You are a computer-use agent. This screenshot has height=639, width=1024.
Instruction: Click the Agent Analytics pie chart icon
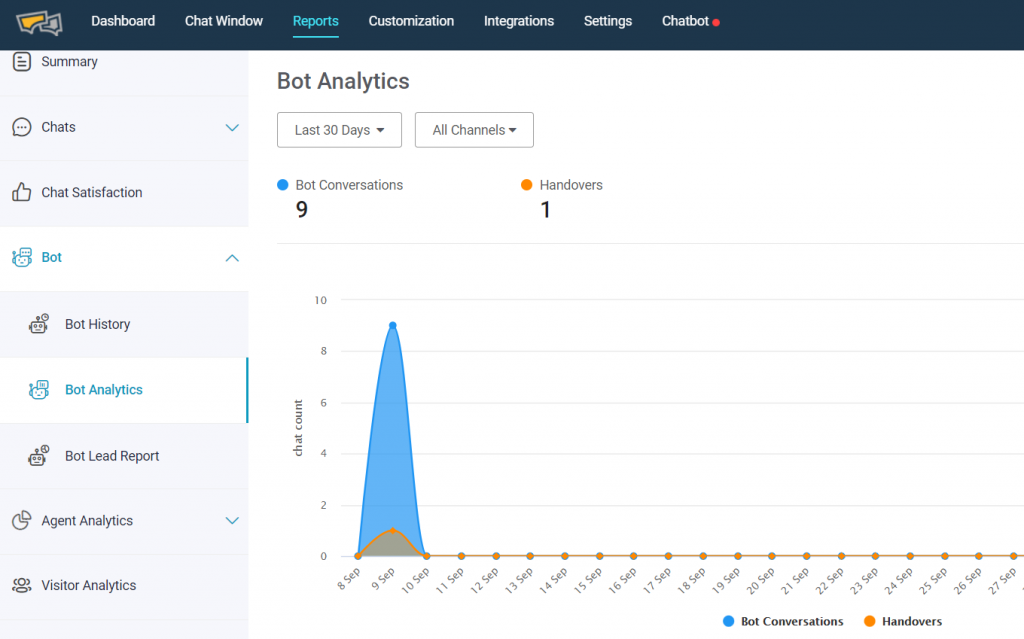coord(22,521)
